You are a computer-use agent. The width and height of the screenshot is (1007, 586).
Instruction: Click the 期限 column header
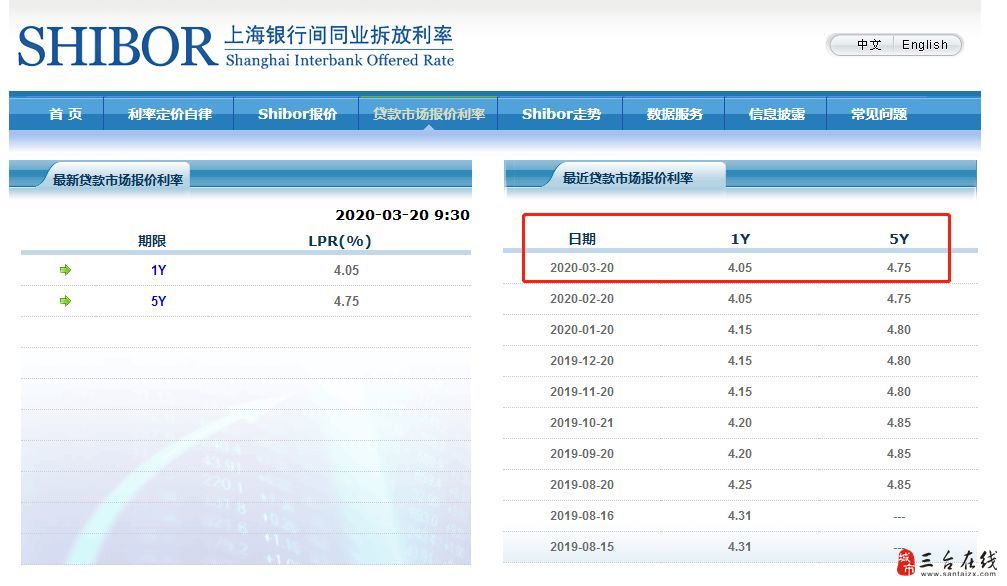(x=152, y=241)
